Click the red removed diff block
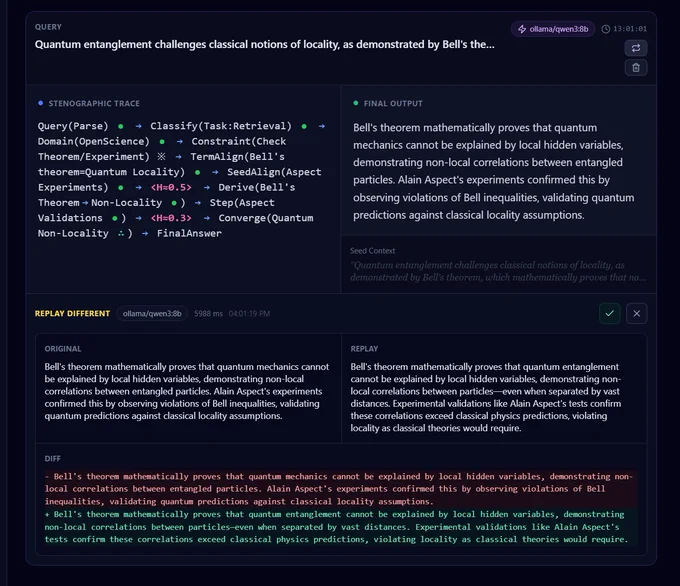 [x=340, y=489]
